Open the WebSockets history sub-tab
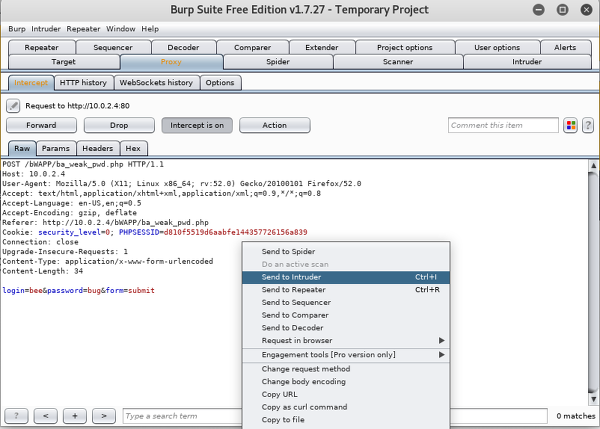Screen dimensions: 600x429 click(157, 83)
